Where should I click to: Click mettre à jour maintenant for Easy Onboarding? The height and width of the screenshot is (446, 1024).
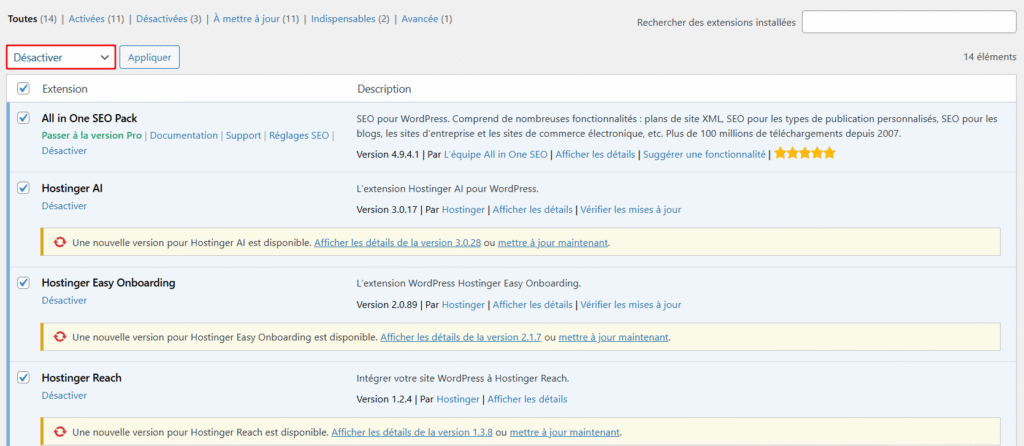tap(614, 338)
